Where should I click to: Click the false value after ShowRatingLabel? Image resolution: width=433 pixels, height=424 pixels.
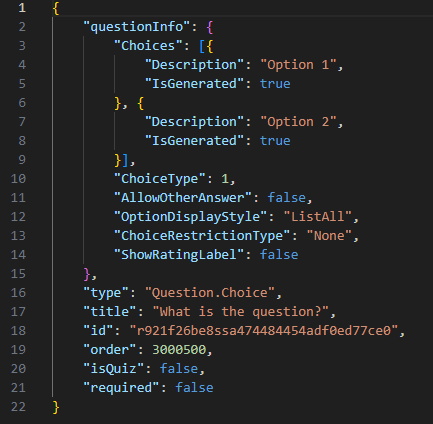coord(279,255)
